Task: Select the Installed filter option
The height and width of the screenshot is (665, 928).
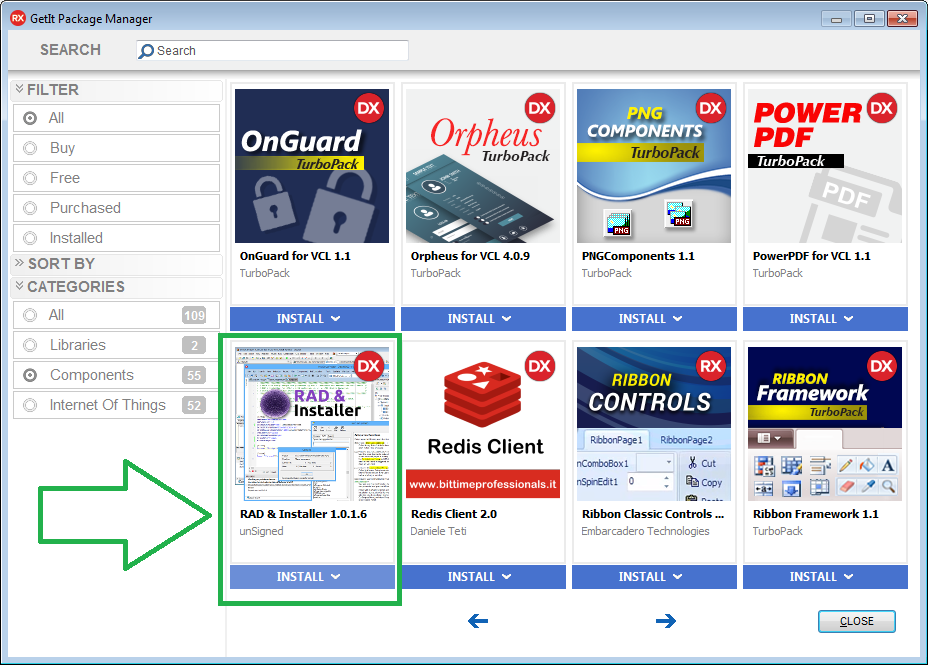Action: [x=117, y=238]
